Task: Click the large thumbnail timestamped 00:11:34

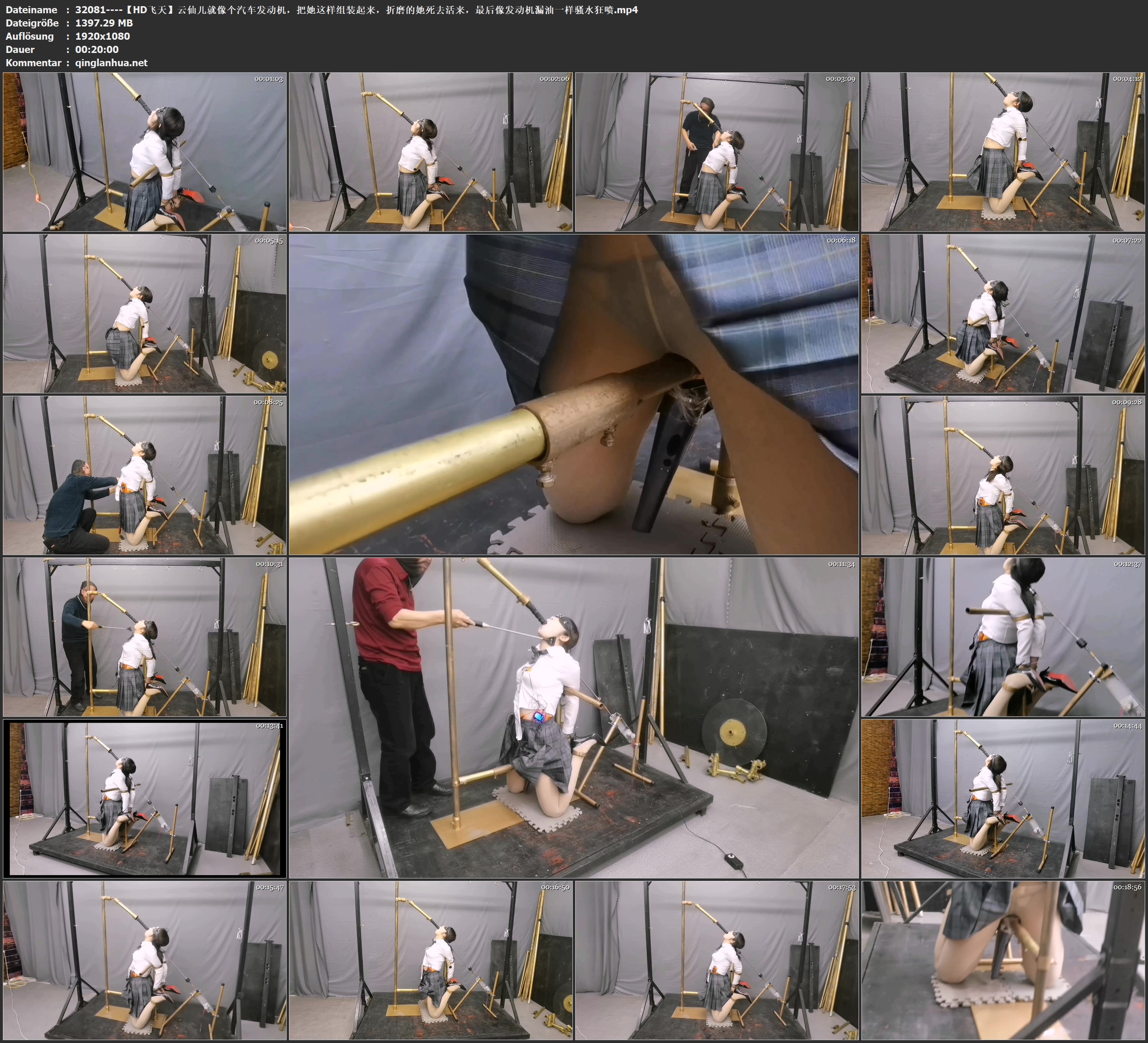Action: 574,718
